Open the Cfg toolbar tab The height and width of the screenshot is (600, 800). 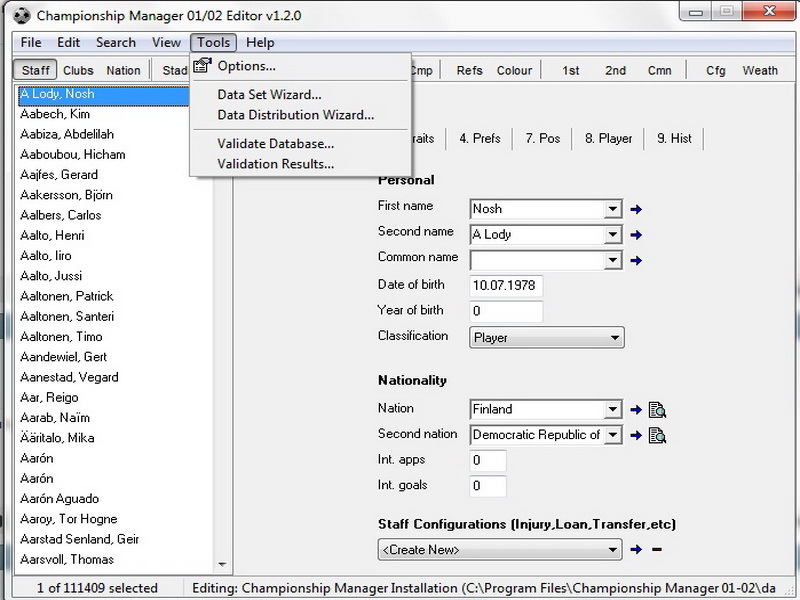[x=715, y=70]
